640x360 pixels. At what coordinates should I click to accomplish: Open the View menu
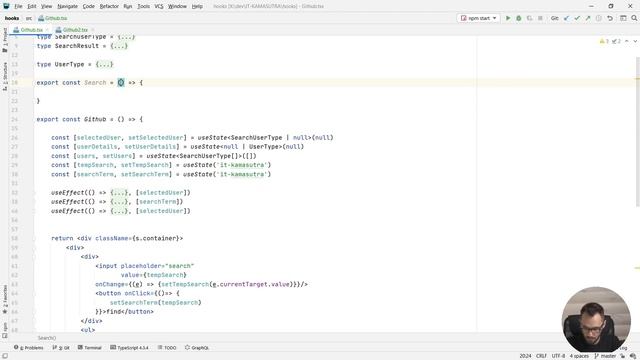47,6
